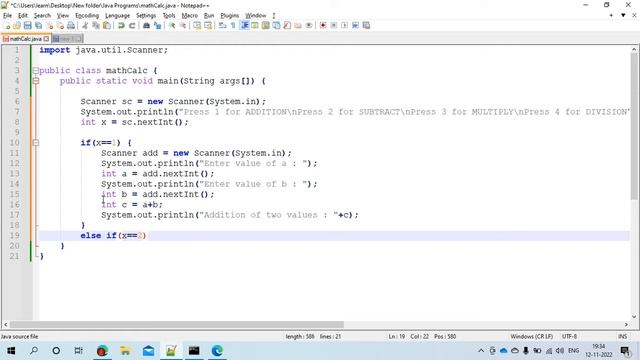640x360 pixels.
Task: Click the Redo toolbar icon
Action: pos(132,25)
